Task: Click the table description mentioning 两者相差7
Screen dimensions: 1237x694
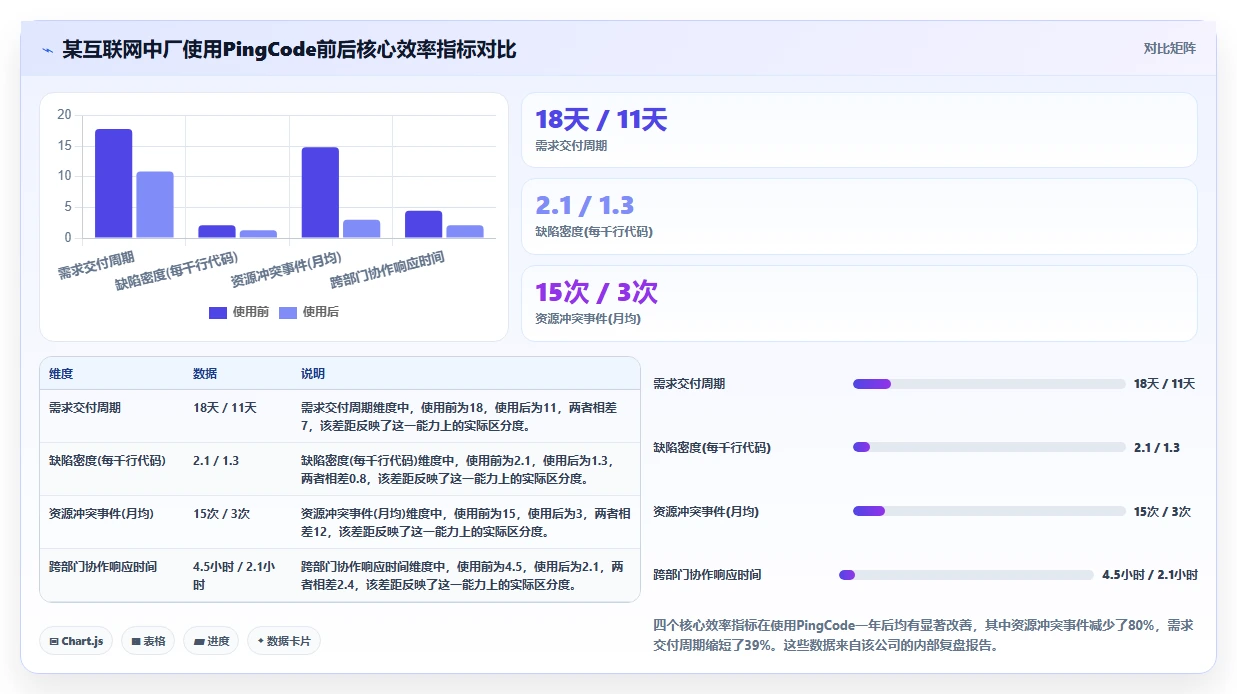Action: point(465,416)
